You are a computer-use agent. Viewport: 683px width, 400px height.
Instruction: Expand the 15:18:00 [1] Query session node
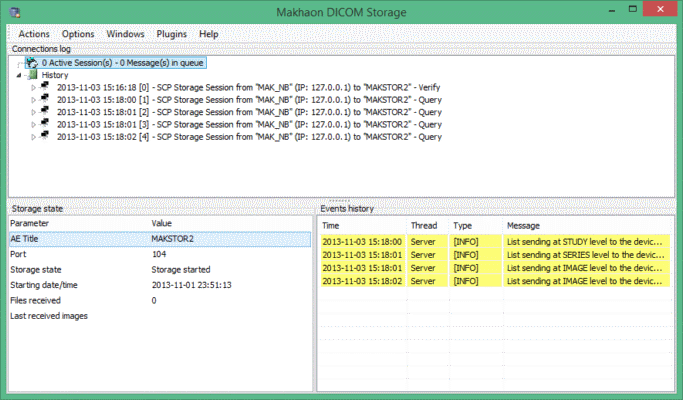click(x=34, y=100)
